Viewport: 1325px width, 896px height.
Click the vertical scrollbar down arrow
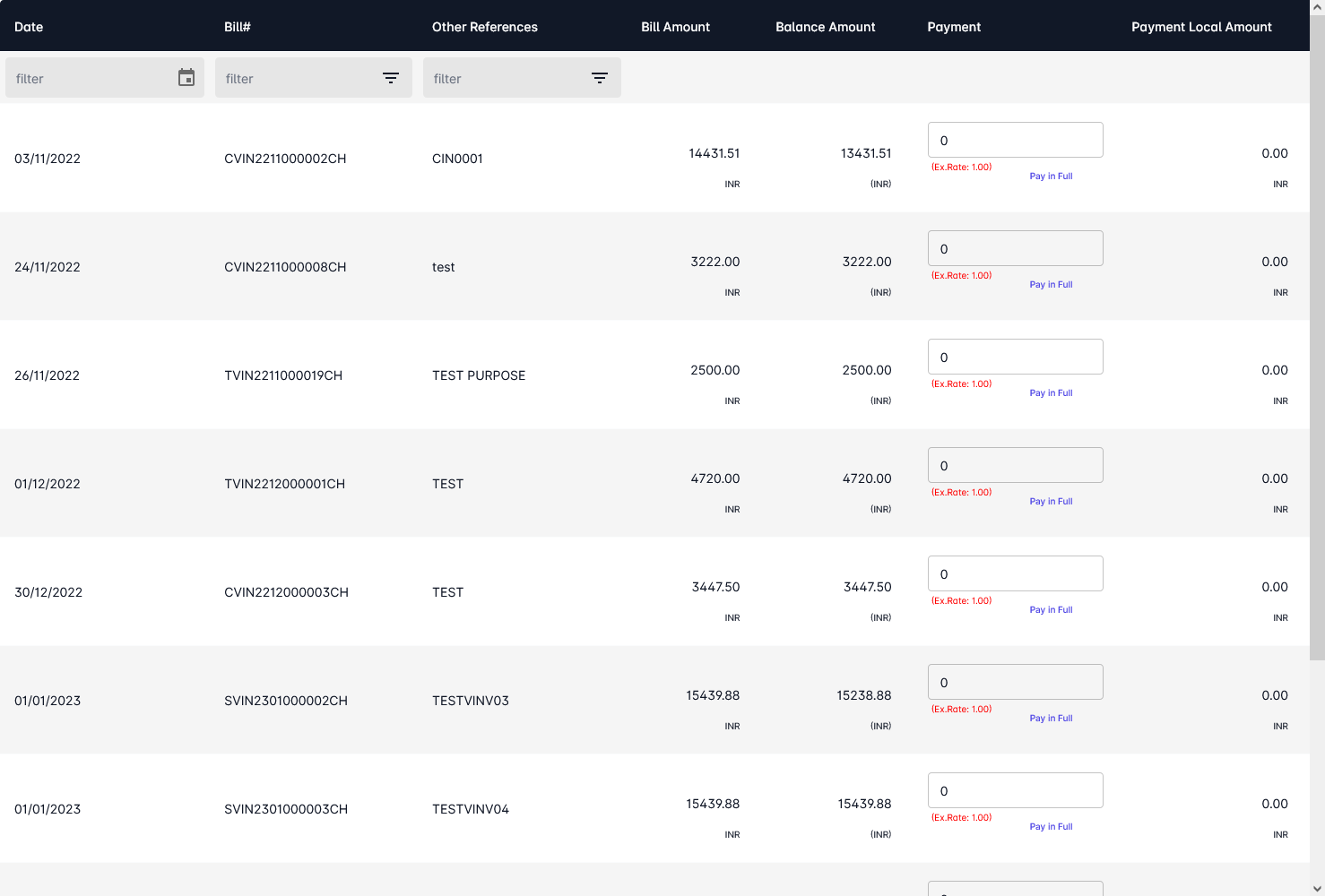(x=1317, y=888)
